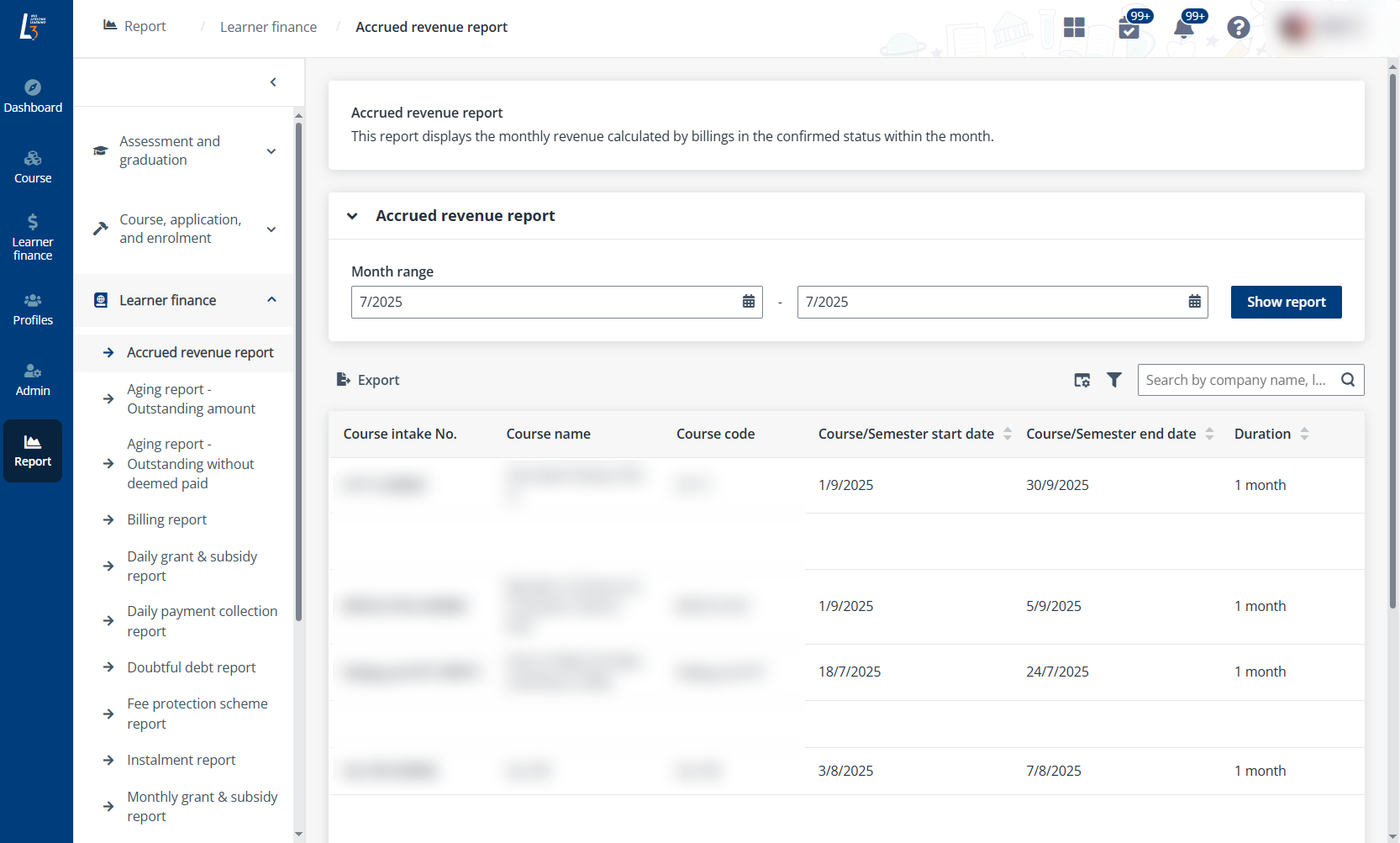Go to Dashboard in sidebar
Image resolution: width=1400 pixels, height=843 pixels.
pyautogui.click(x=33, y=96)
